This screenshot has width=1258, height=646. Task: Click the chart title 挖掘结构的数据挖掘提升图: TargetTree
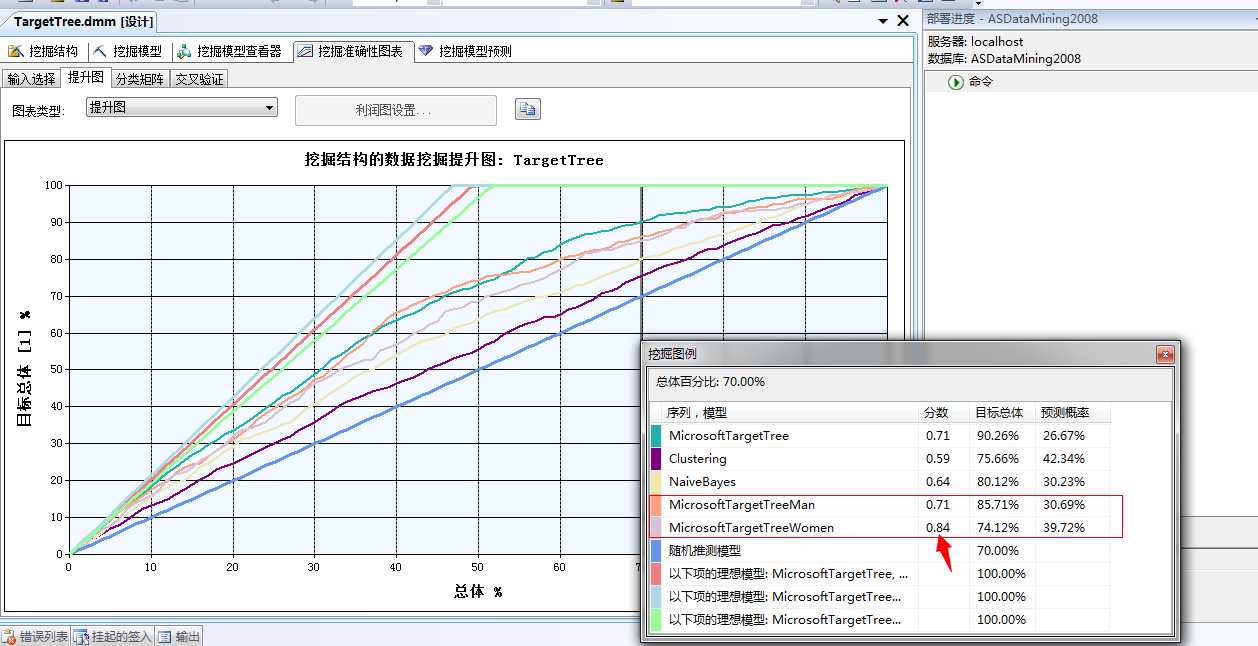point(454,160)
